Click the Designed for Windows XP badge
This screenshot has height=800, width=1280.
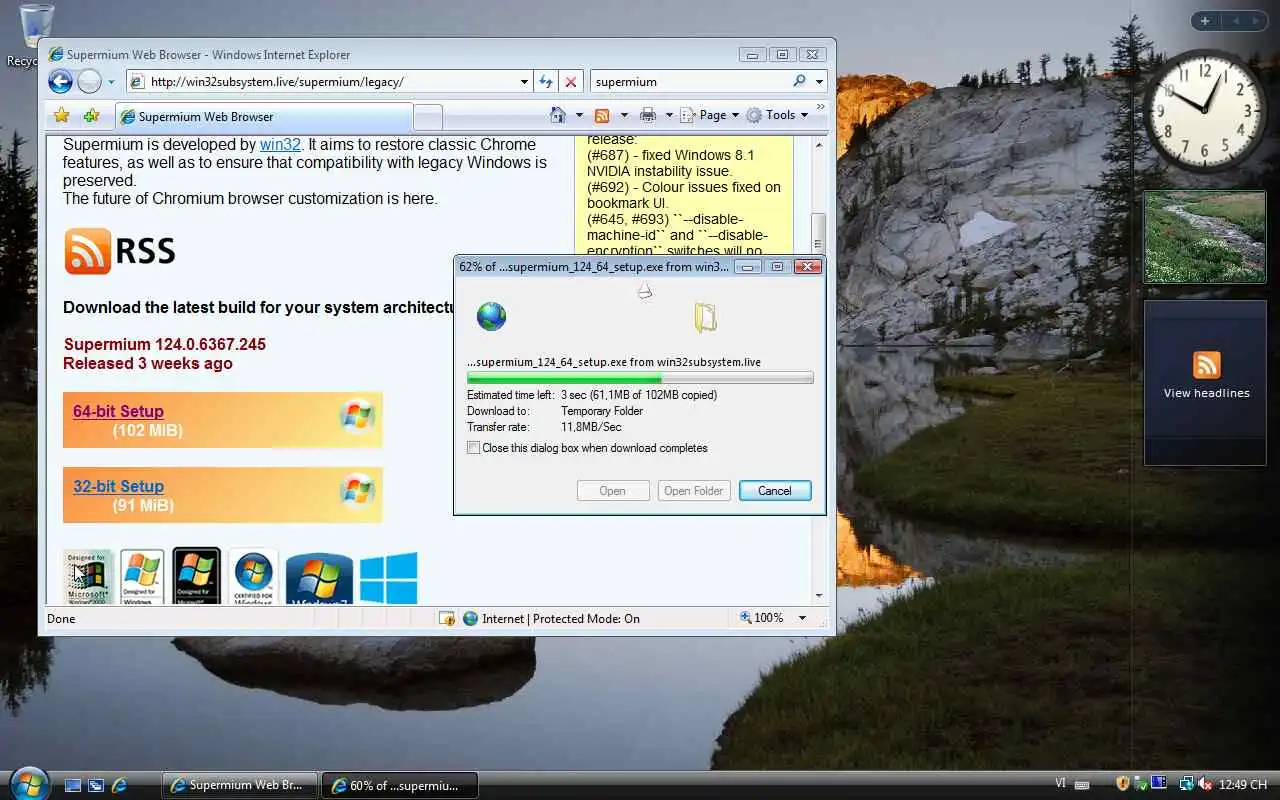click(x=141, y=577)
